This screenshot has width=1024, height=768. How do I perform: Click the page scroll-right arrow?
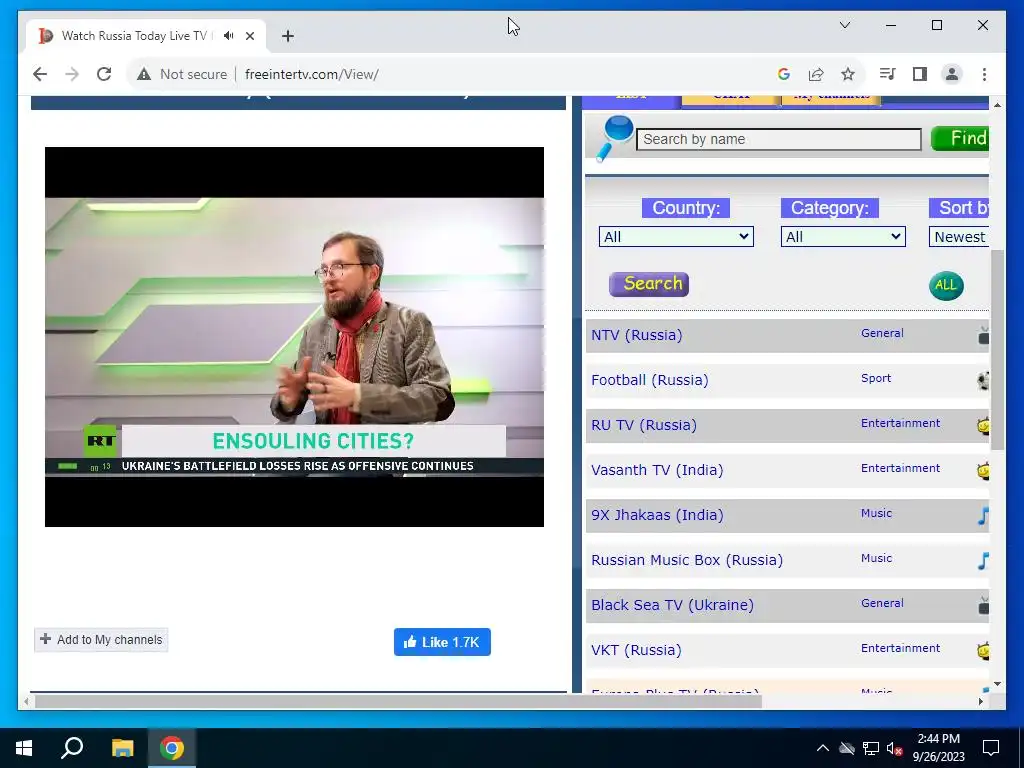pos(981,702)
